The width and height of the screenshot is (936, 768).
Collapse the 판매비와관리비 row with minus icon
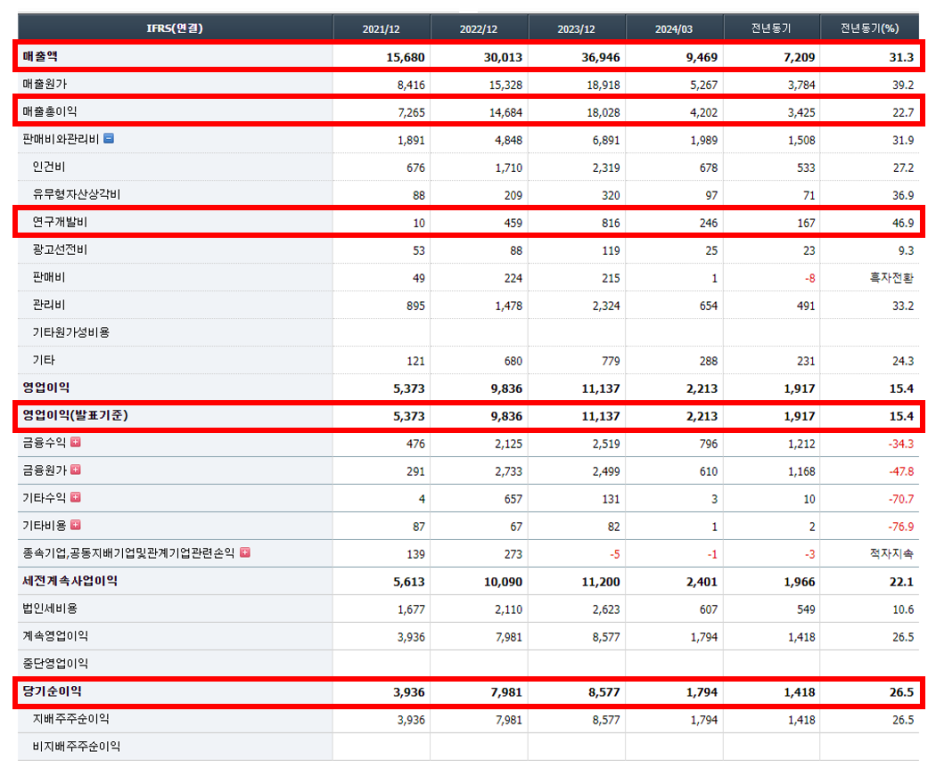pos(109,138)
